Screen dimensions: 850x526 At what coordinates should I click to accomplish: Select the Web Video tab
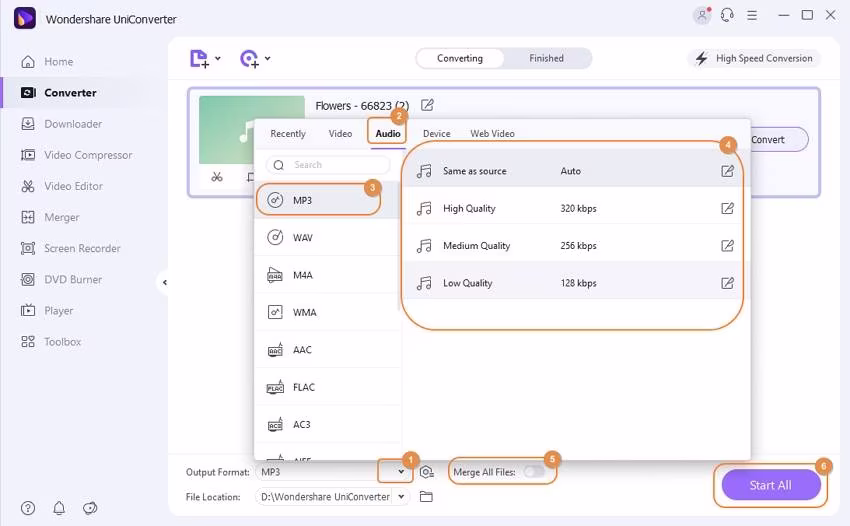pos(492,133)
